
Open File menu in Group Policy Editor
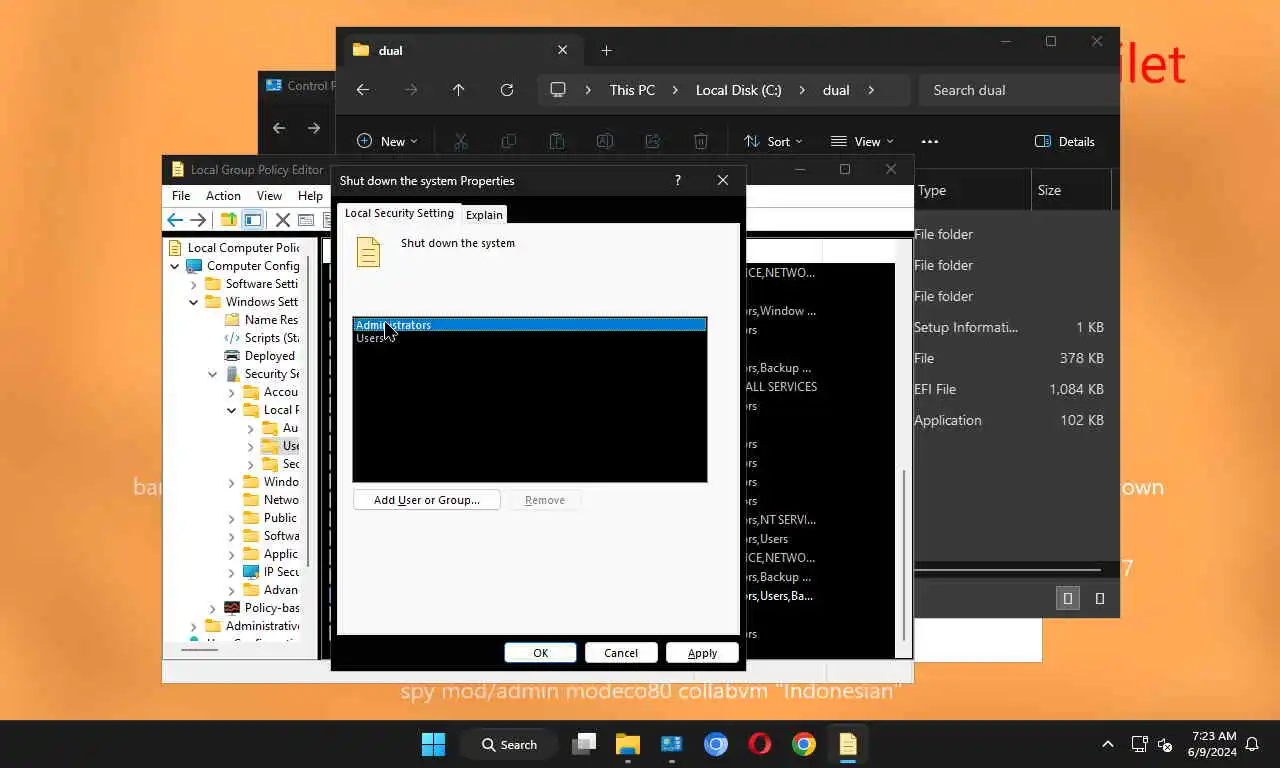tap(181, 196)
